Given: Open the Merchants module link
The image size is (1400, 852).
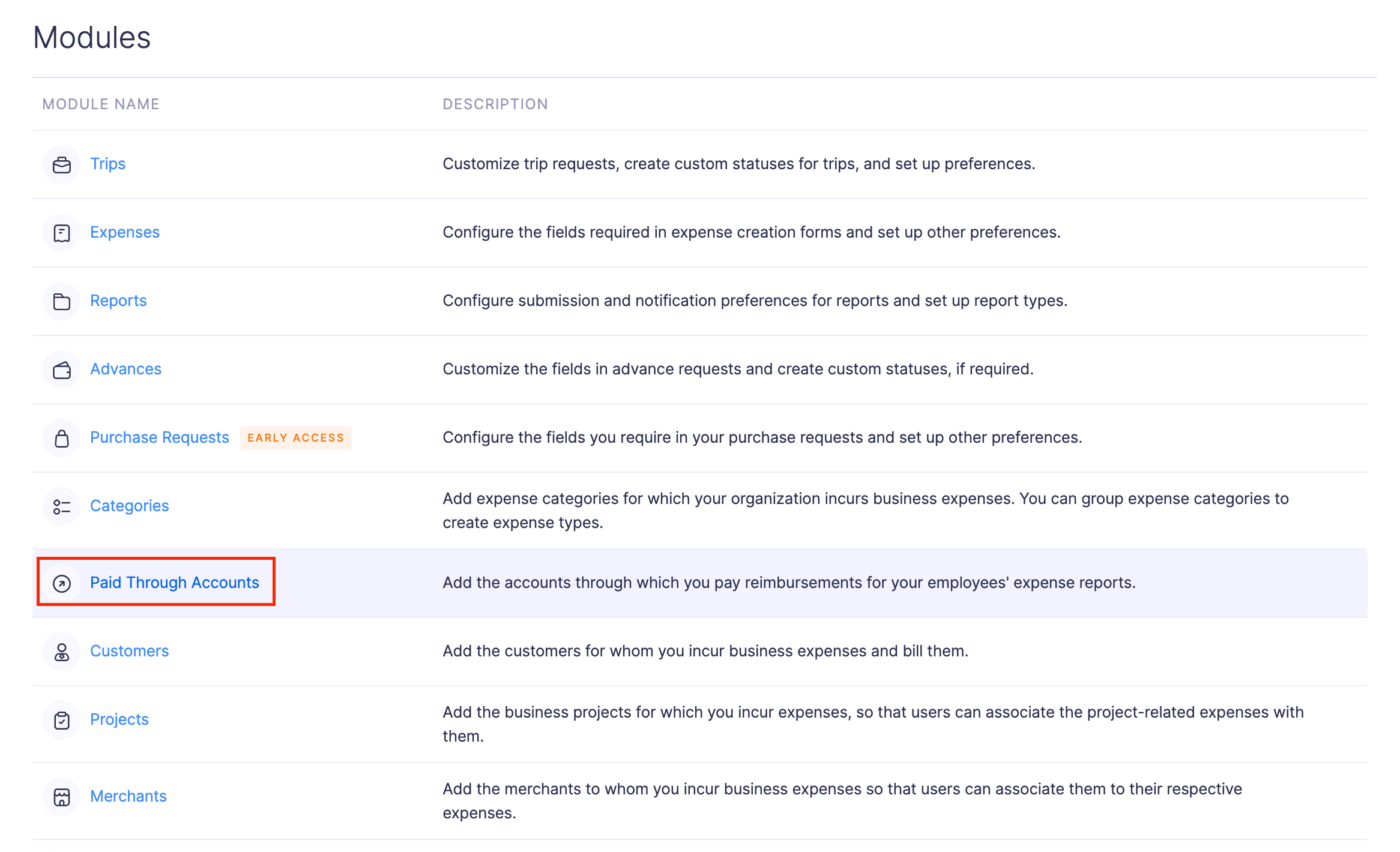Looking at the screenshot, I should pyautogui.click(x=128, y=796).
